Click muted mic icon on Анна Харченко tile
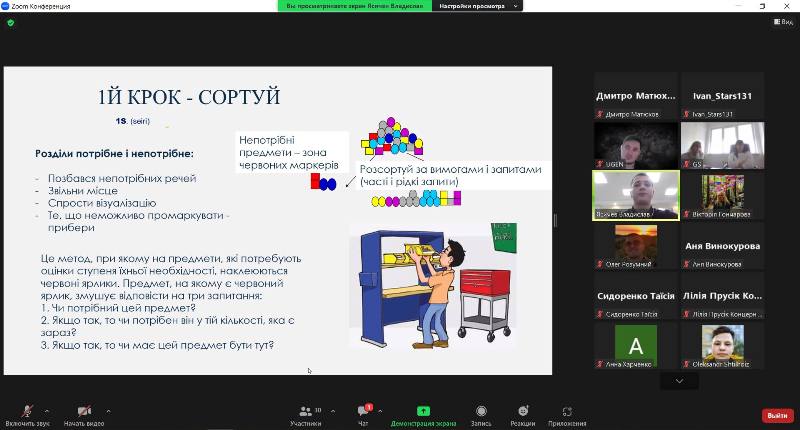 point(600,364)
